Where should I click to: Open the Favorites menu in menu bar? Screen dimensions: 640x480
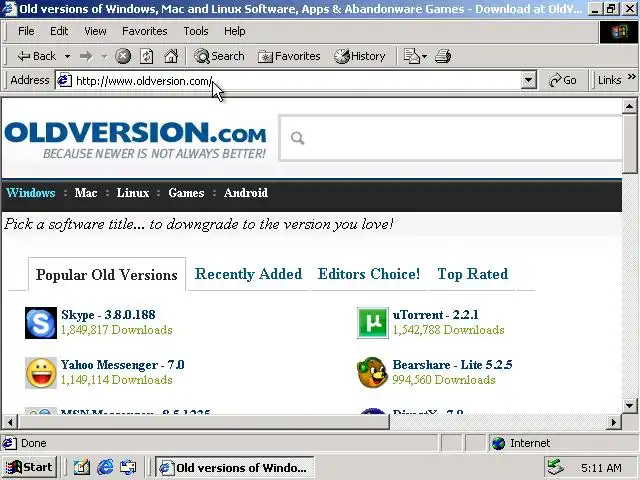click(144, 31)
